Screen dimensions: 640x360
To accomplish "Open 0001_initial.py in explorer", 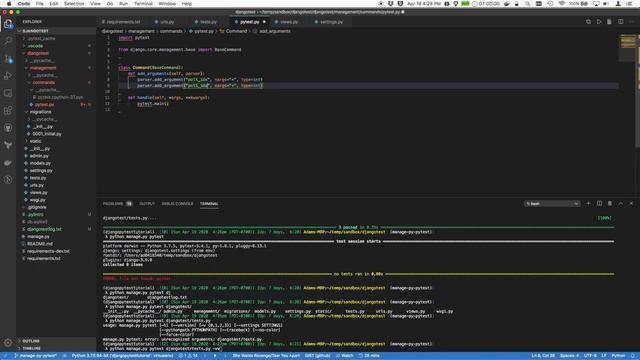I will 47,134.
